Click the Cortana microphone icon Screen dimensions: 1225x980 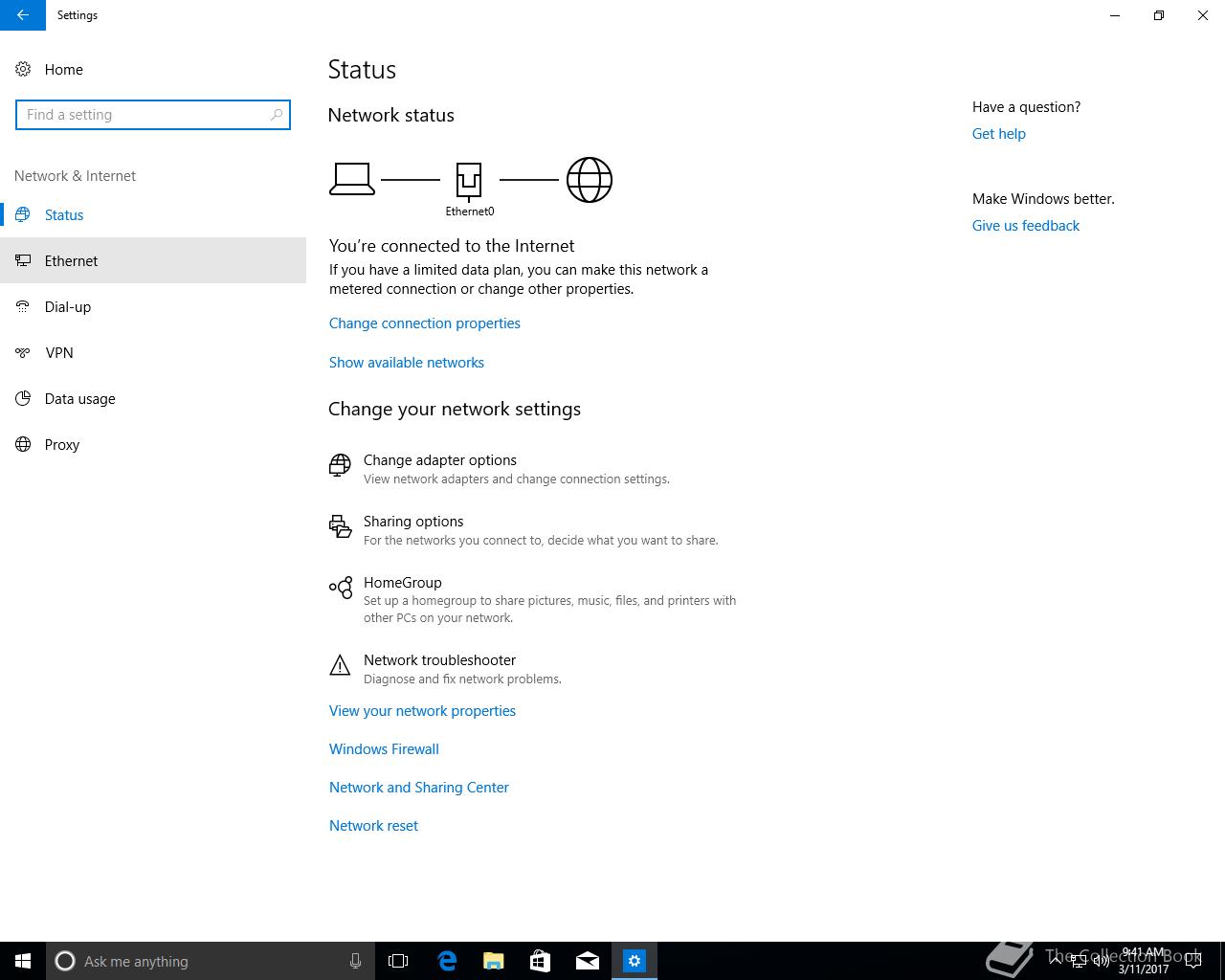click(355, 961)
